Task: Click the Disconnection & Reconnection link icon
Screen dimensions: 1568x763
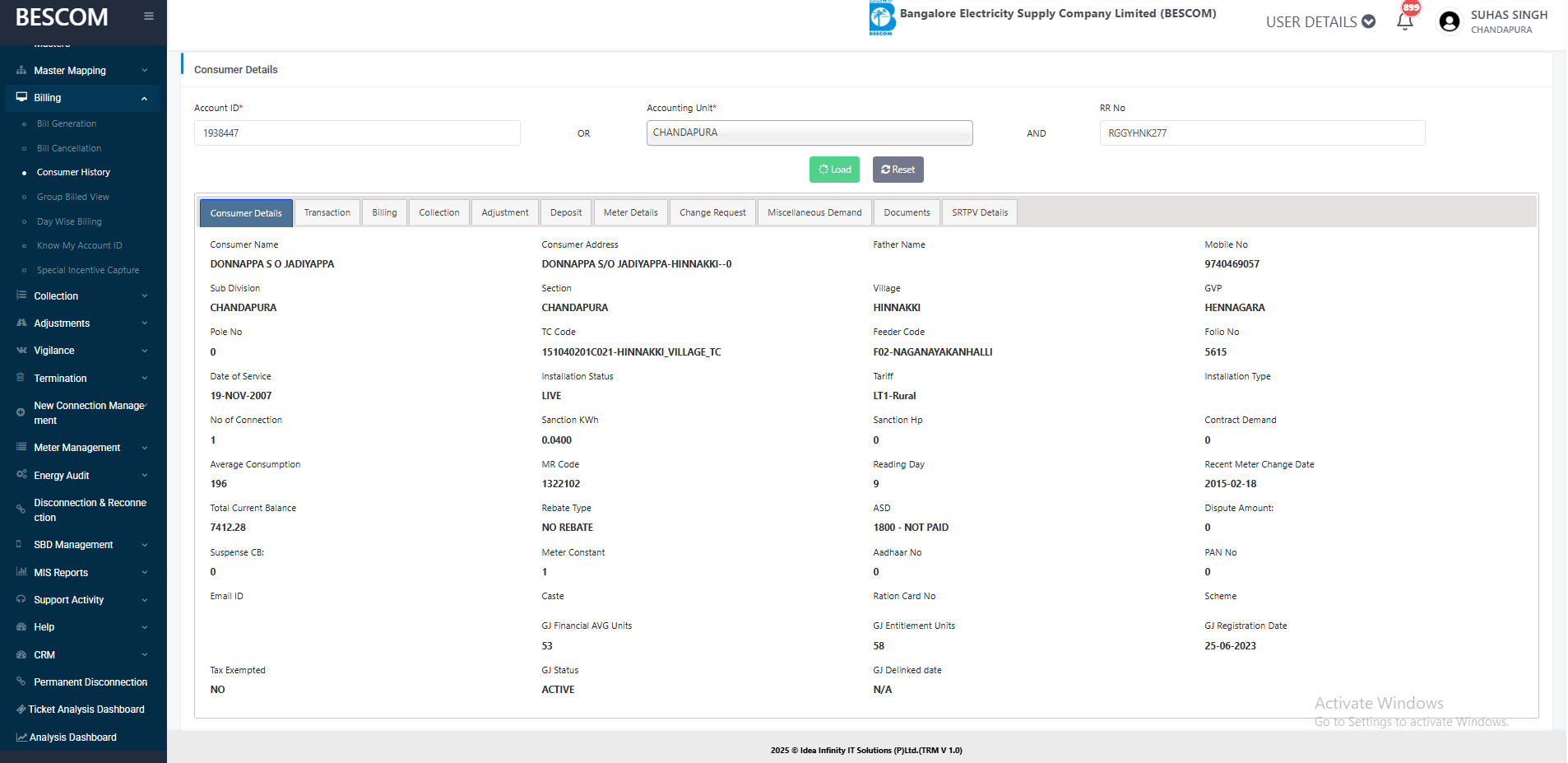Action: [21, 509]
